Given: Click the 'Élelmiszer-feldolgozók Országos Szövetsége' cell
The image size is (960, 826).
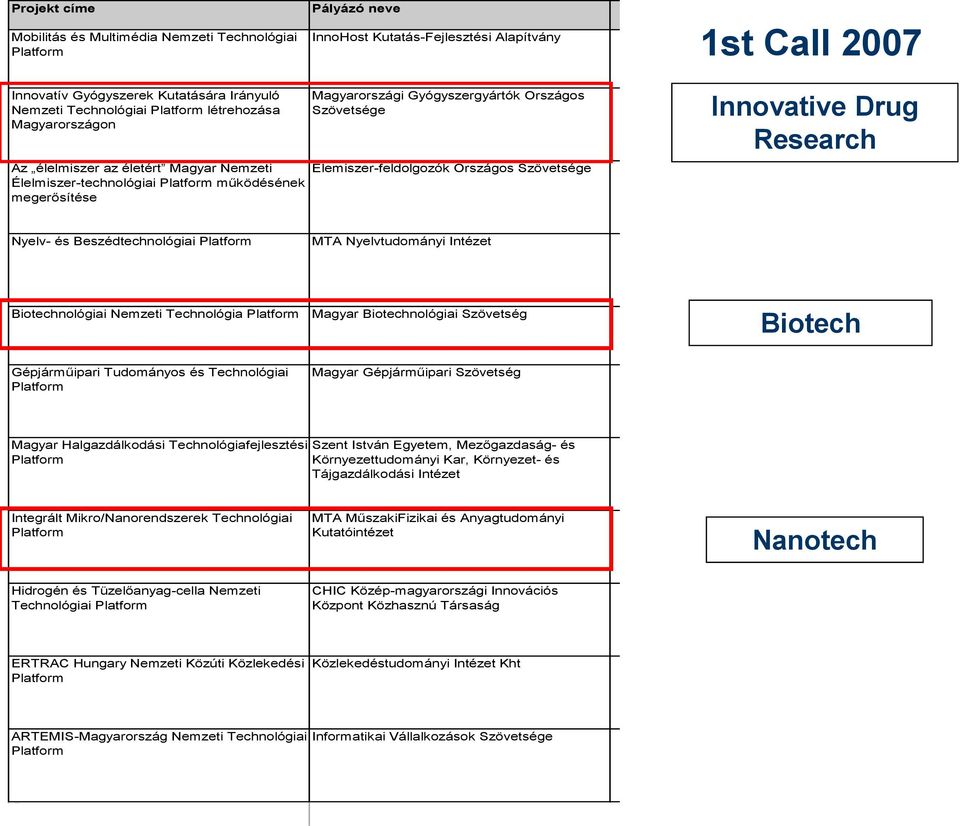Looking at the screenshot, I should tap(460, 197).
